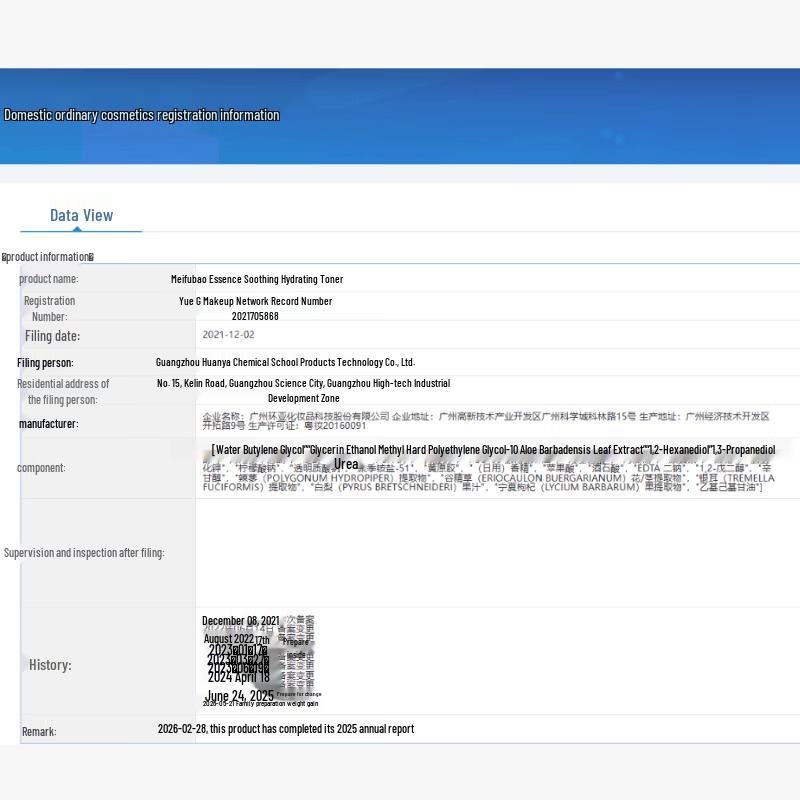
Task: Select history entry 'December 08, 2021'
Action: point(240,621)
